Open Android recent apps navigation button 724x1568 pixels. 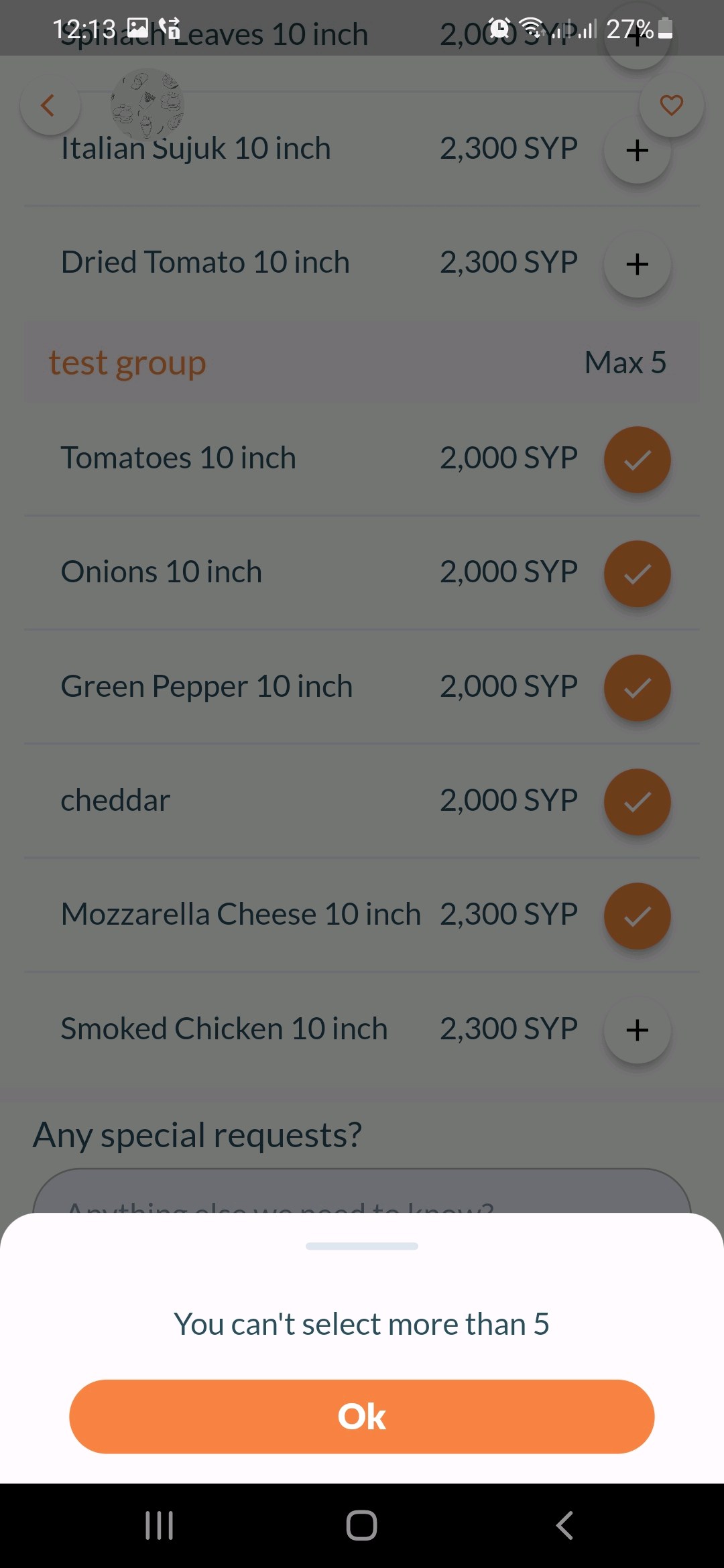coord(160,1525)
